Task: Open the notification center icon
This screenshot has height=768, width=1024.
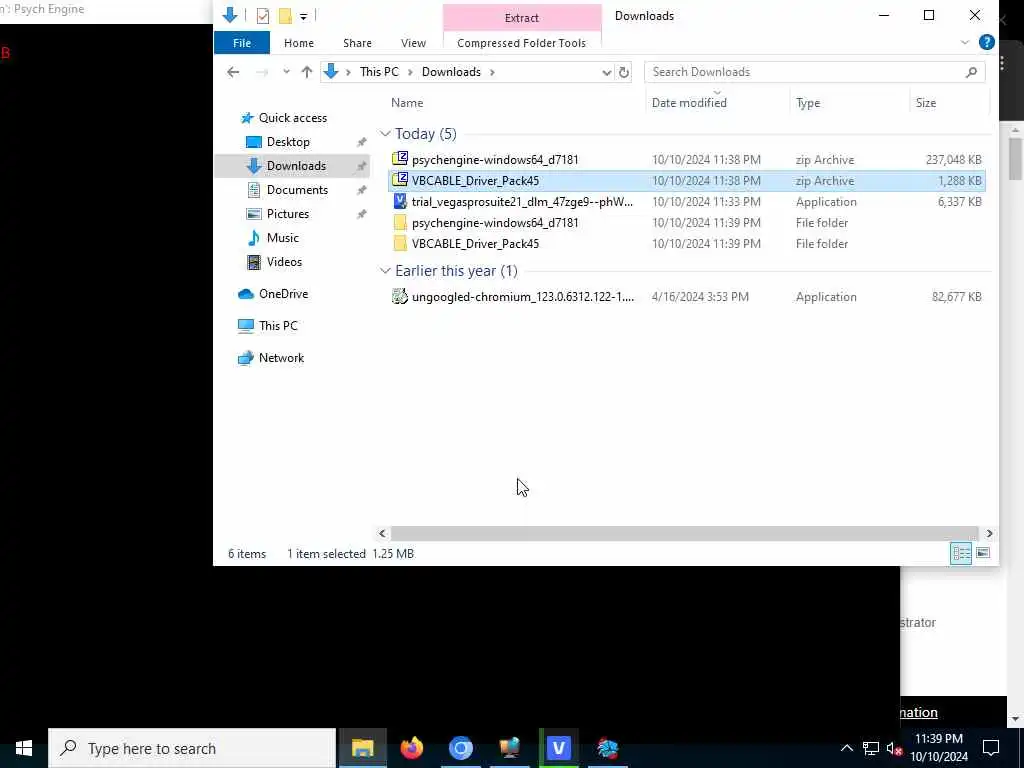Action: [991, 748]
